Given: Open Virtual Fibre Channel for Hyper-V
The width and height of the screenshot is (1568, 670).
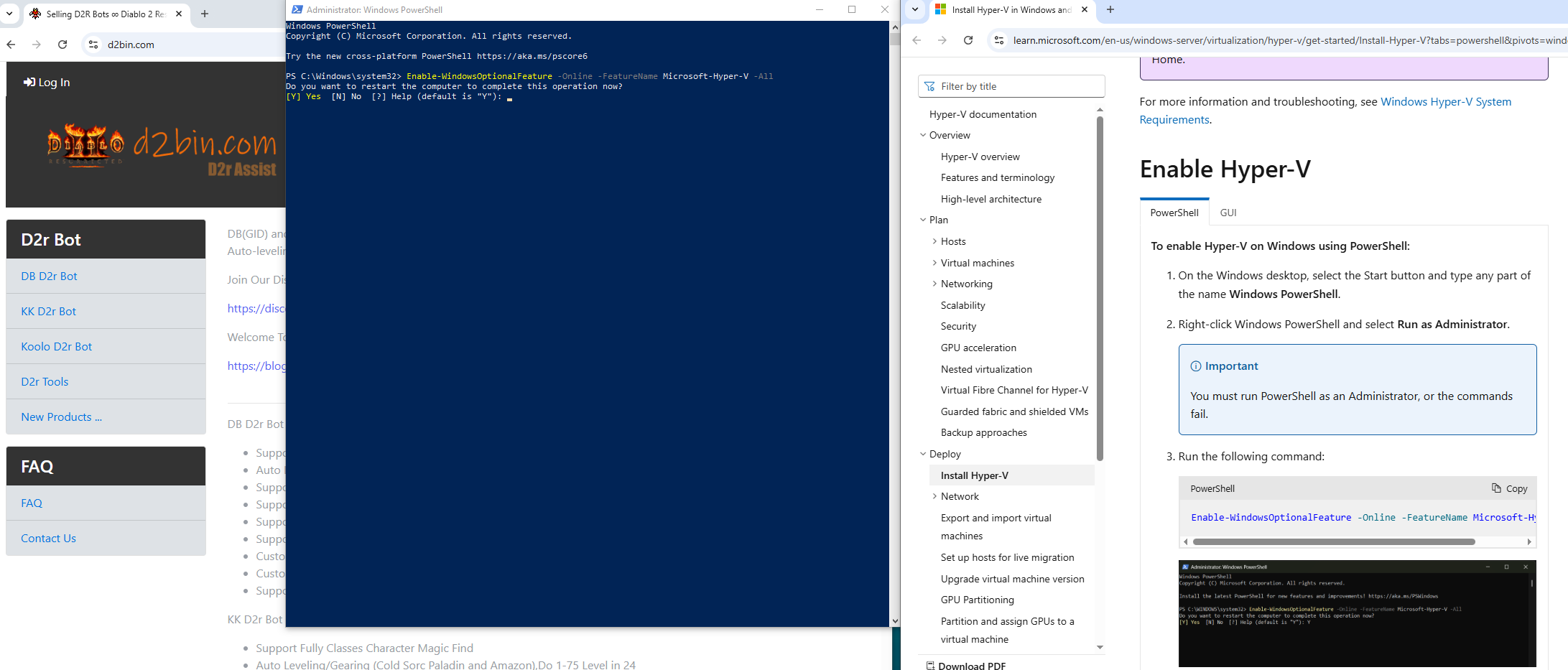Looking at the screenshot, I should point(1014,390).
